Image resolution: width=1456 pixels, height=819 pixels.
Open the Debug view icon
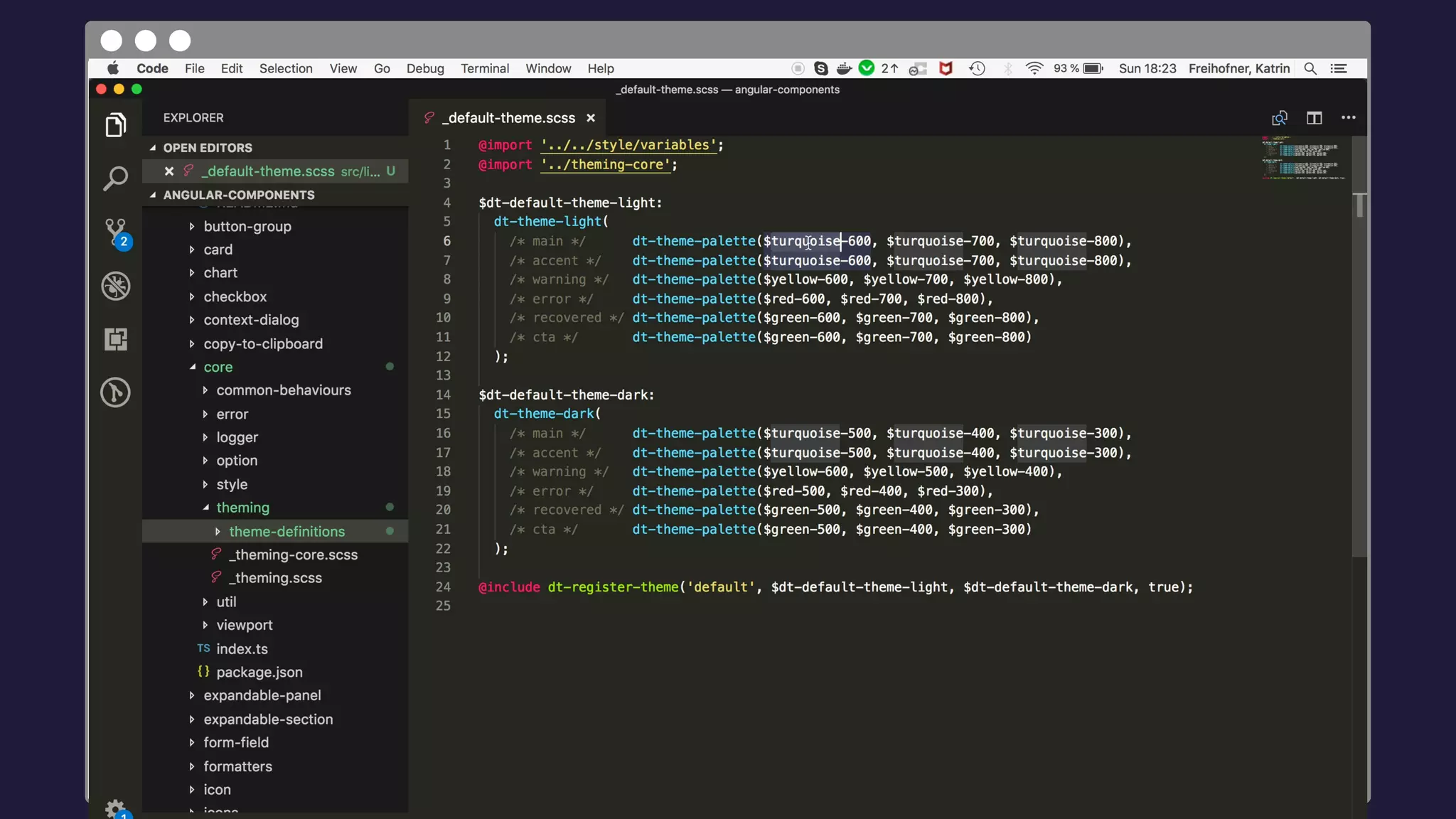(x=115, y=286)
